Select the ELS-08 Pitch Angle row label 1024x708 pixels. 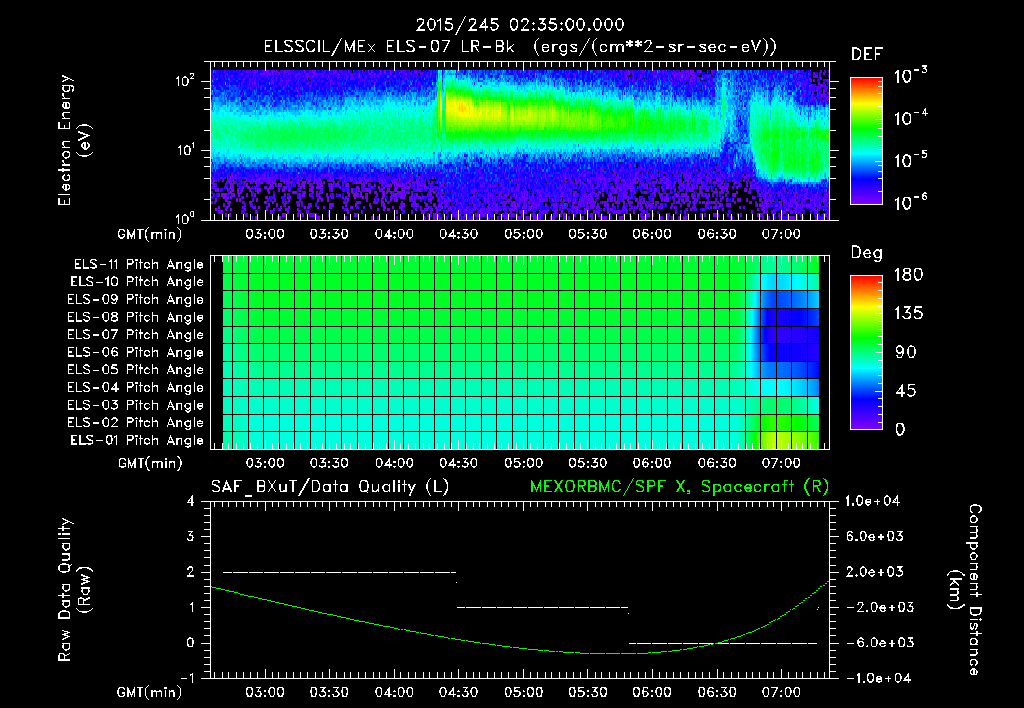click(x=136, y=317)
